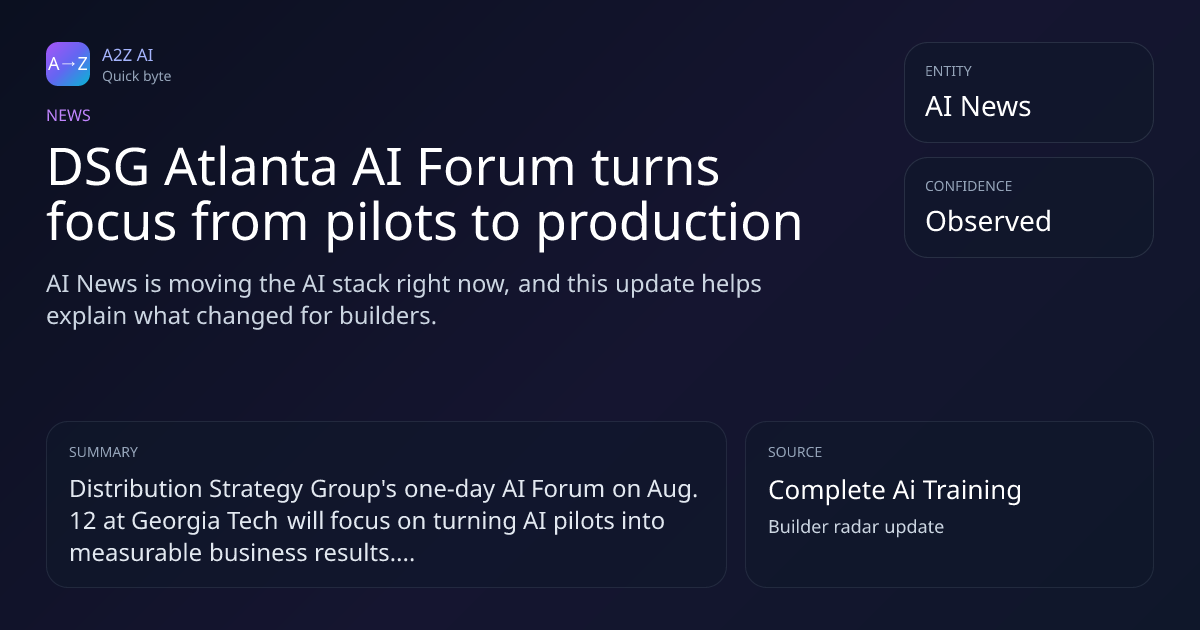Open the SOURCE card
Image resolution: width=1200 pixels, height=630 pixels.
tap(949, 504)
